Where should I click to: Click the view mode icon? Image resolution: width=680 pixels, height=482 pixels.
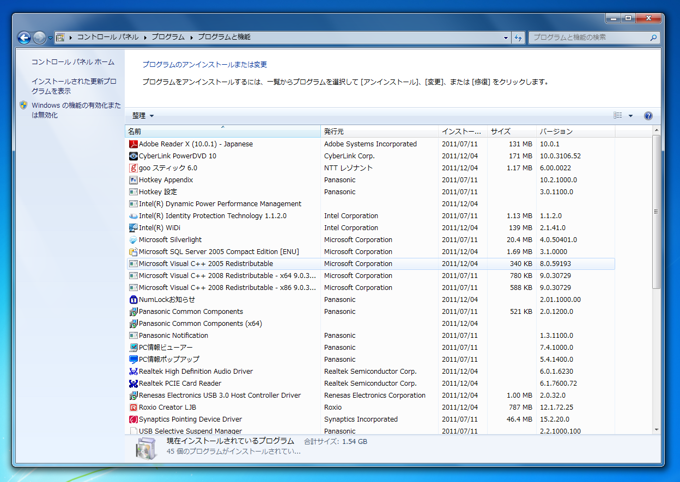(618, 115)
